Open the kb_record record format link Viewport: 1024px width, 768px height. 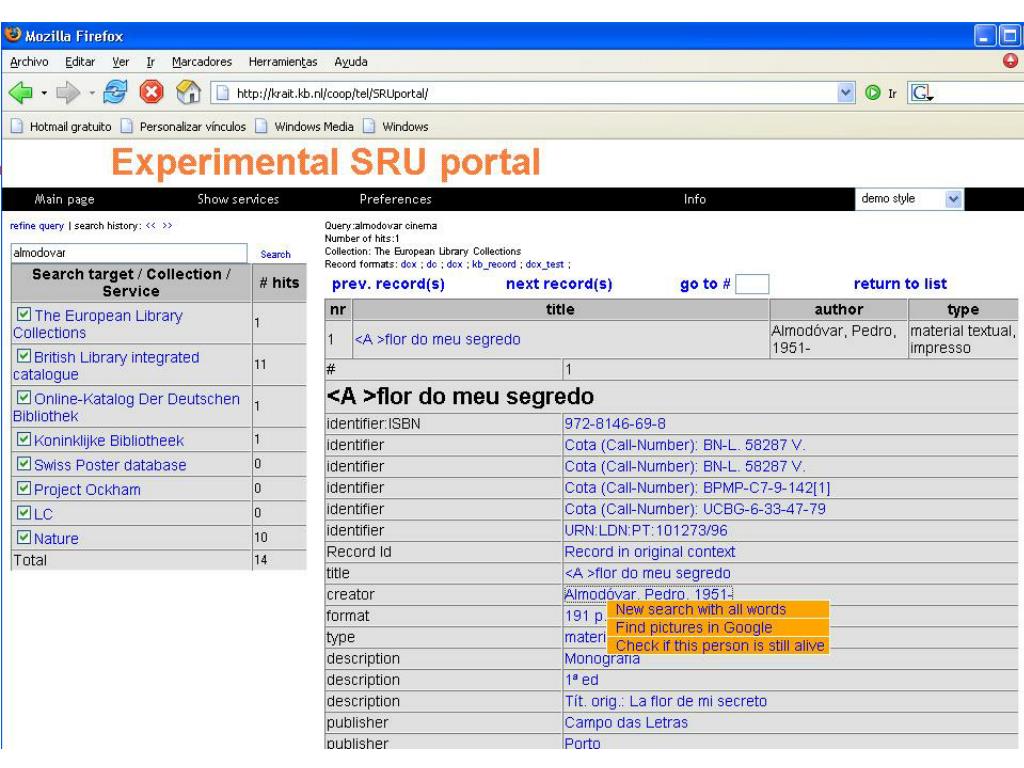pos(494,264)
